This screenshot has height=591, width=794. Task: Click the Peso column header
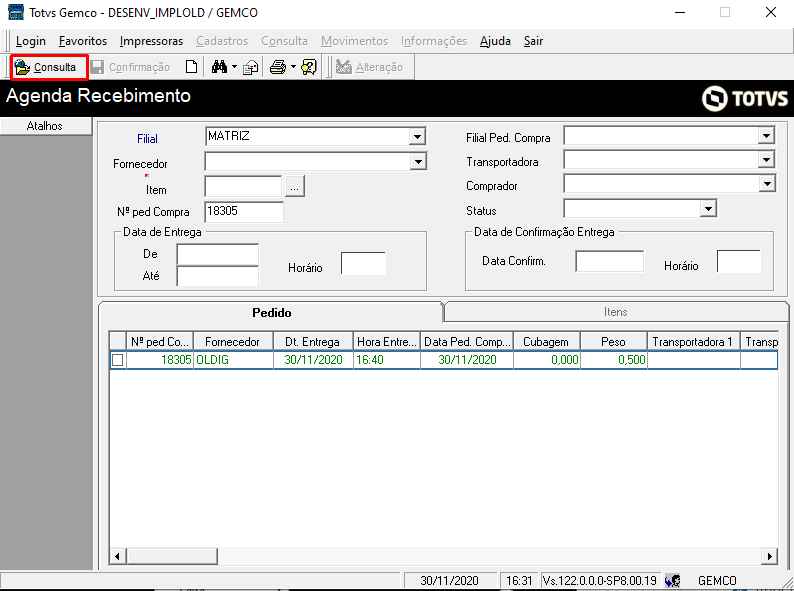coord(613,342)
